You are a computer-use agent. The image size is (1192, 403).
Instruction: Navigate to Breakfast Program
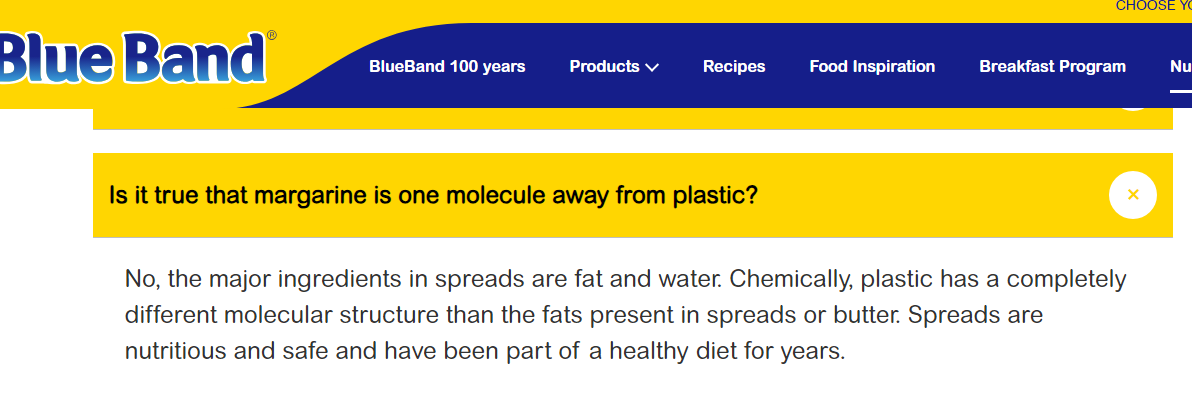tap(1052, 67)
